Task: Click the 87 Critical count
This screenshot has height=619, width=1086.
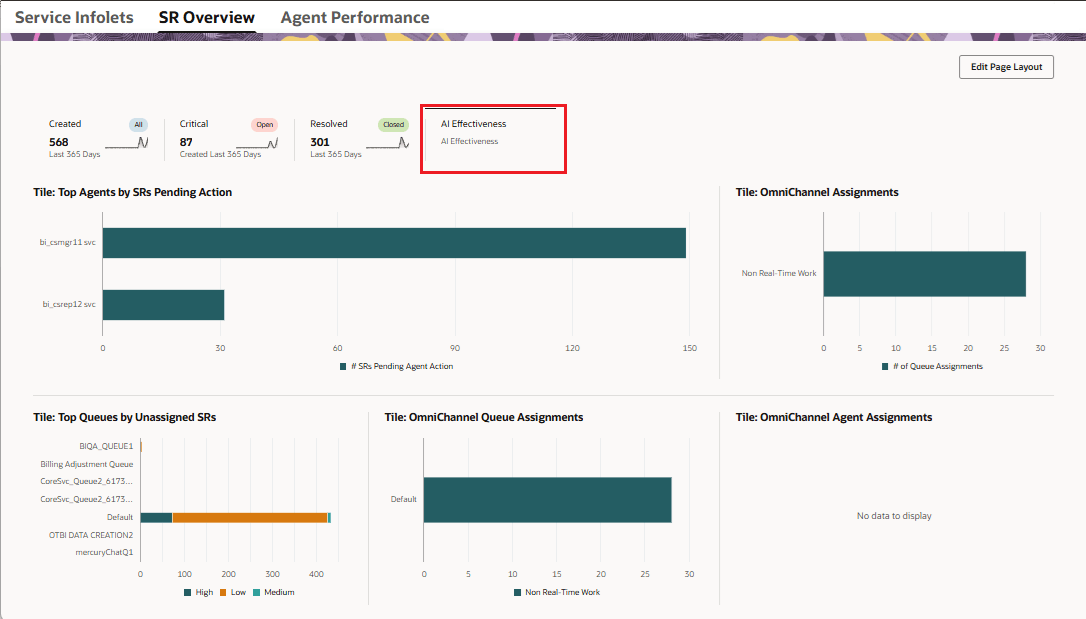Action: [x=186, y=142]
